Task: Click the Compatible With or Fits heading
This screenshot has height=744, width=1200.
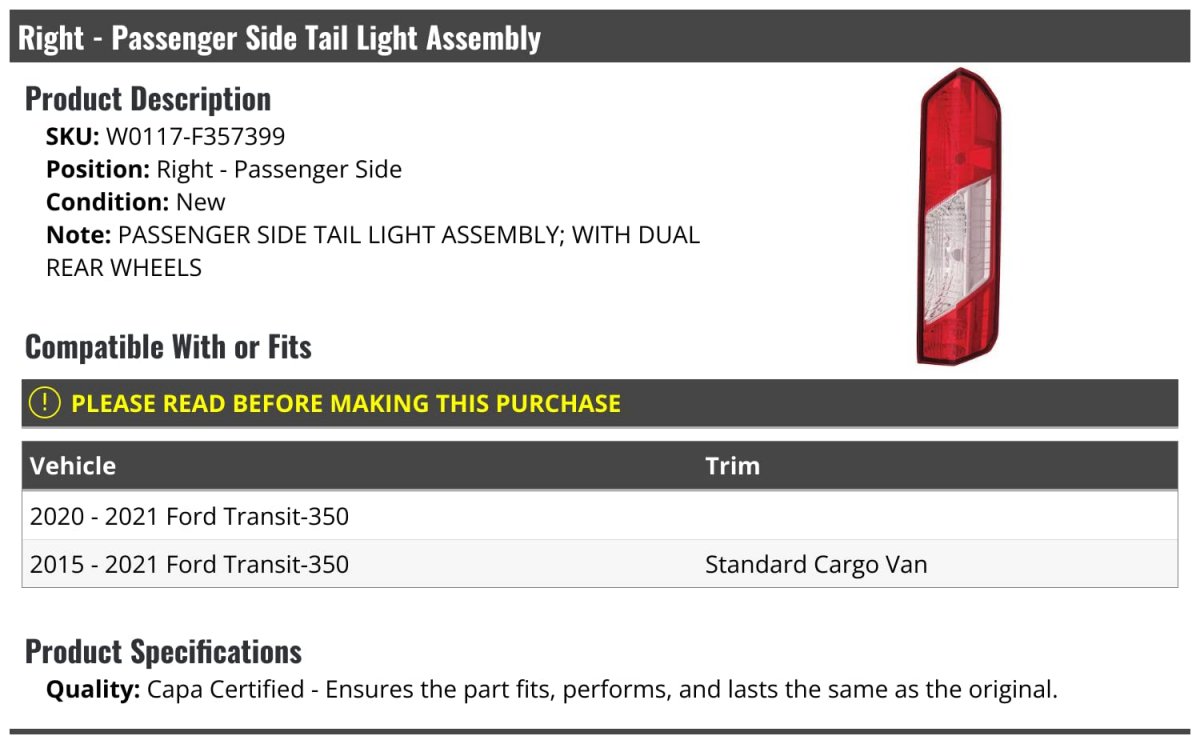Action: pyautogui.click(x=168, y=347)
